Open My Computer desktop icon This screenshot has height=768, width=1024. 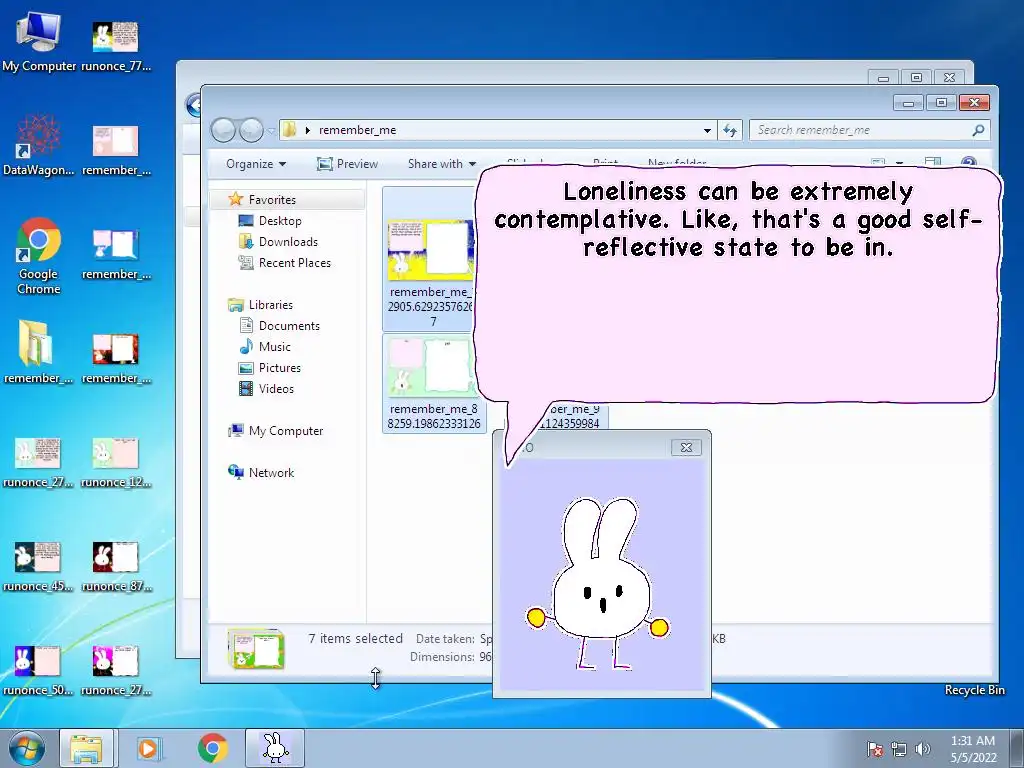point(39,40)
